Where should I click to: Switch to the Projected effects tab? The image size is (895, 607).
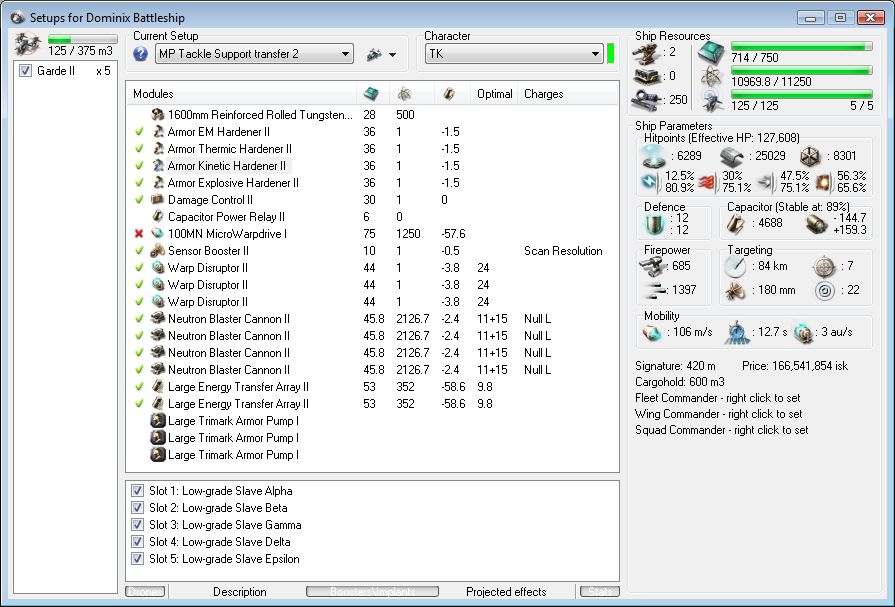(505, 592)
